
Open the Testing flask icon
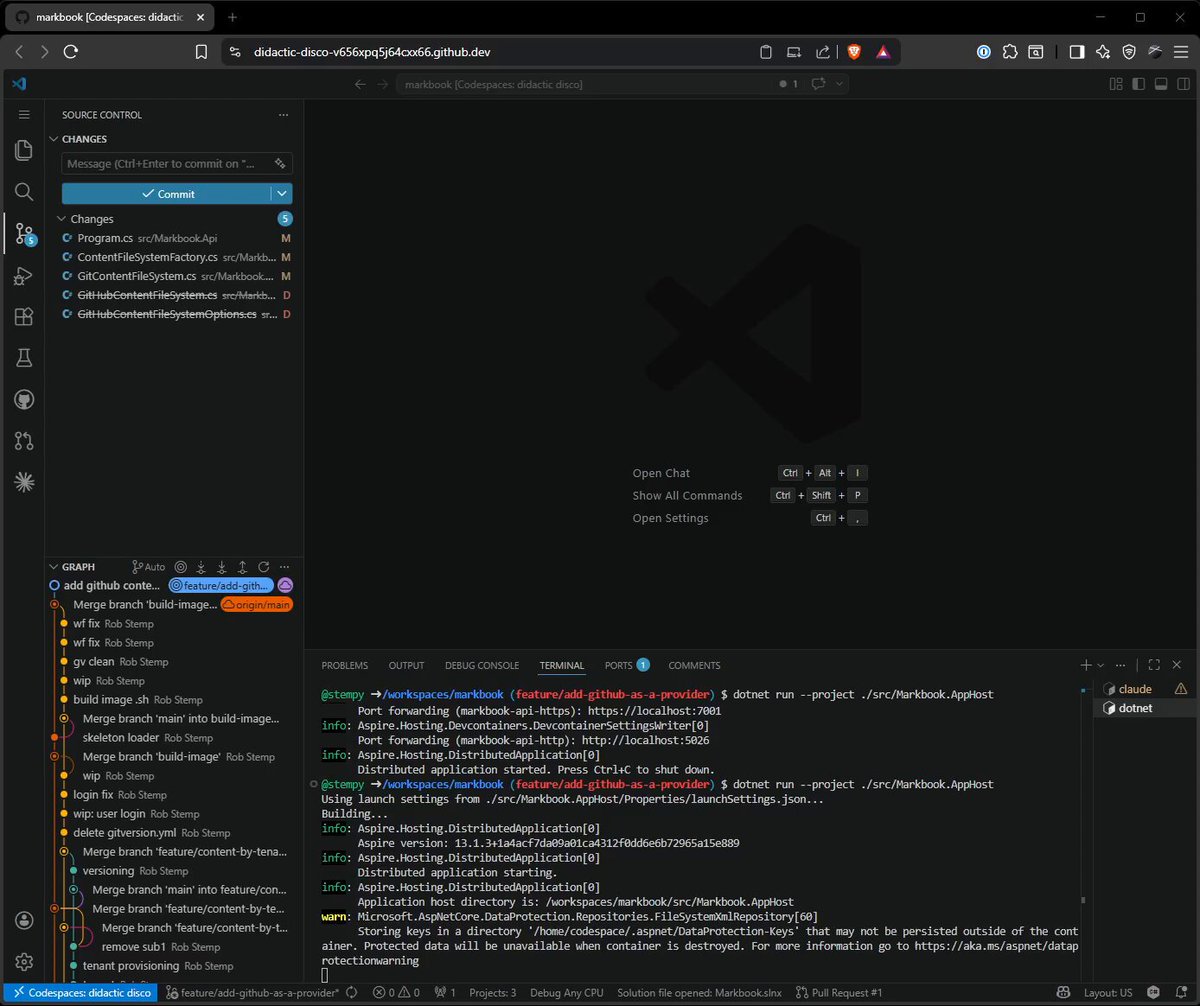coord(24,358)
